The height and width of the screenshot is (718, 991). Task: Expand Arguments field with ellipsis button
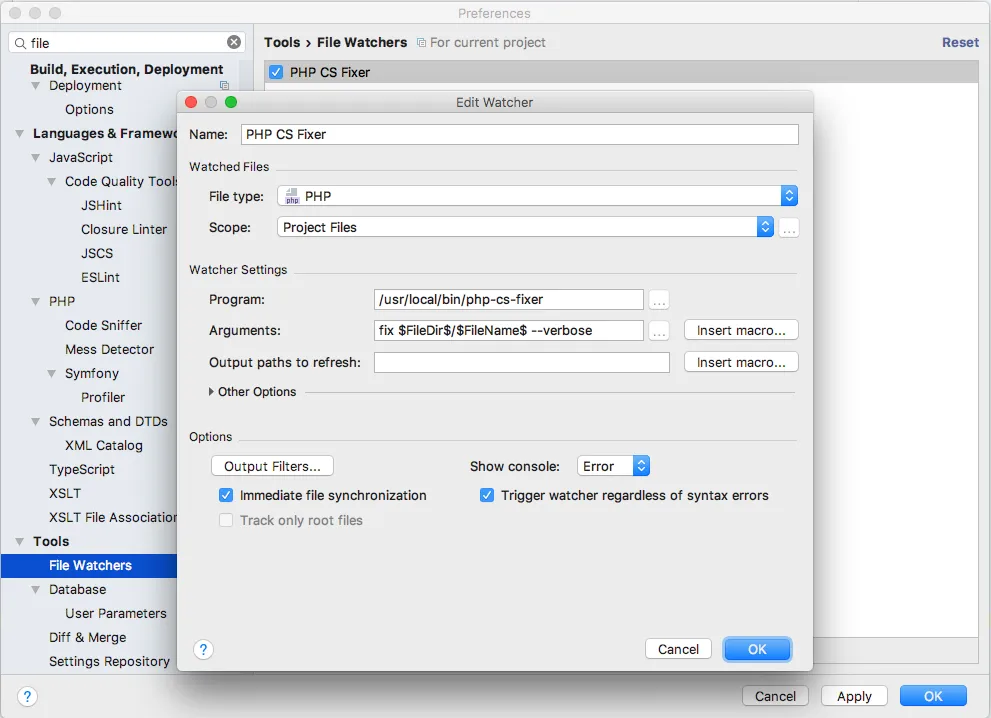[659, 331]
